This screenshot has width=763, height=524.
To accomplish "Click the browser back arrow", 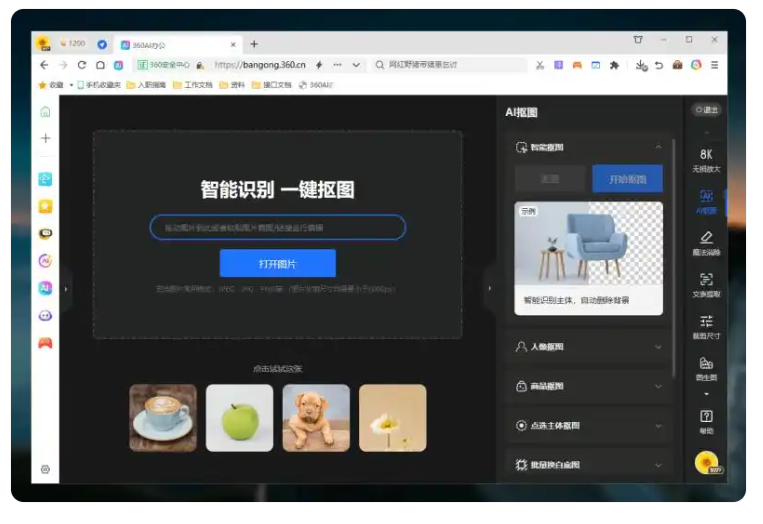I will pyautogui.click(x=44, y=65).
